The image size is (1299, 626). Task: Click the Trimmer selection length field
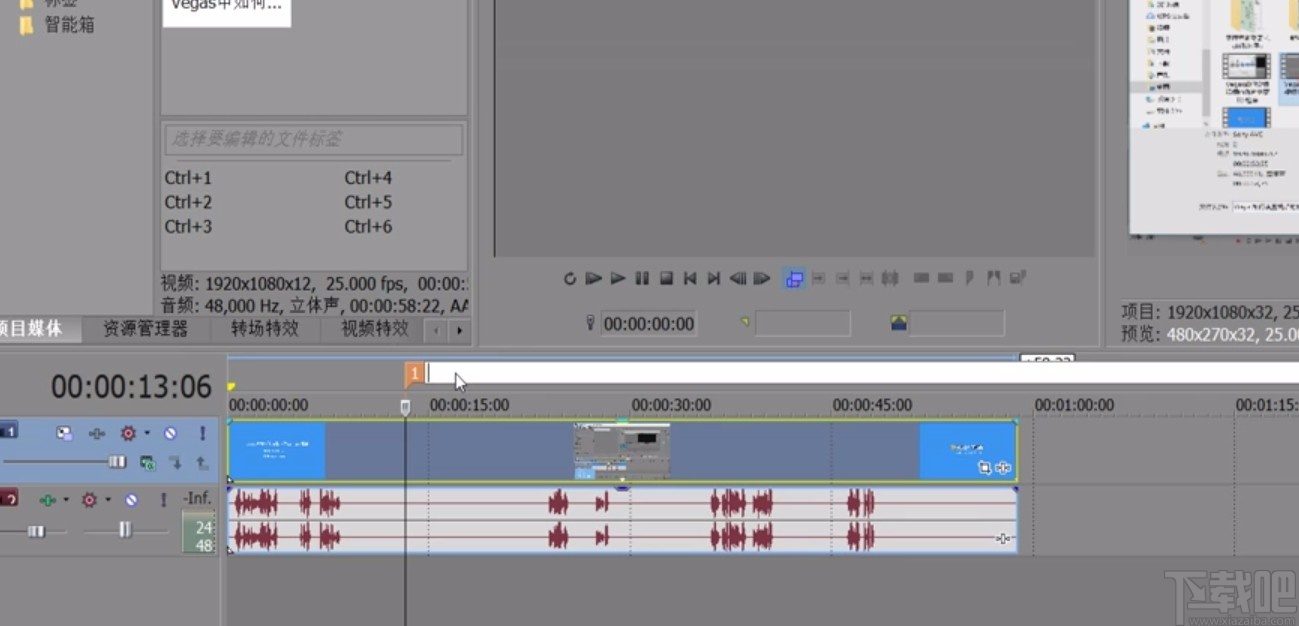[x=956, y=323]
